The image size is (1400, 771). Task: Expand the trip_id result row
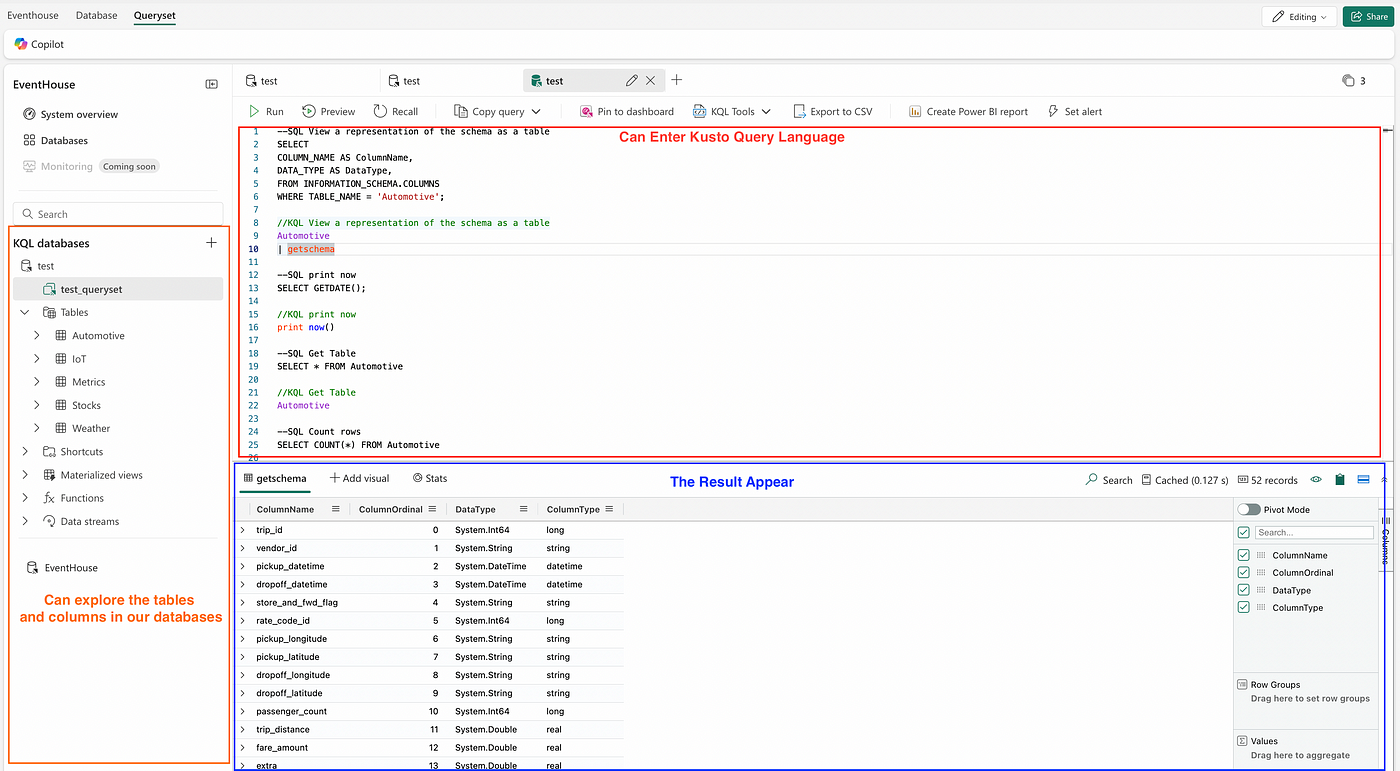tap(243, 530)
